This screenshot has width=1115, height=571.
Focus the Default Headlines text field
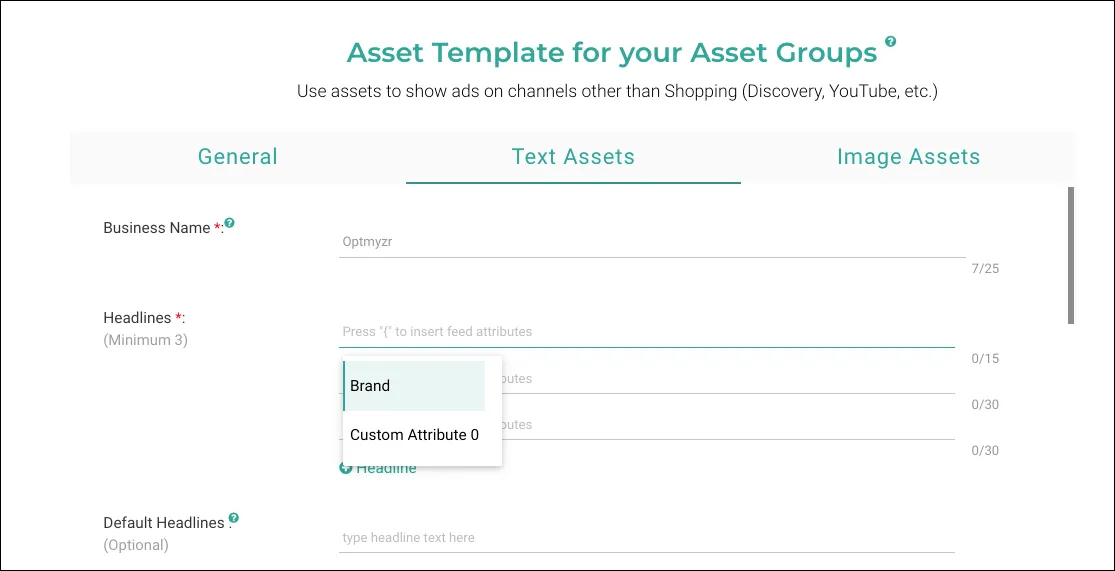(x=650, y=538)
